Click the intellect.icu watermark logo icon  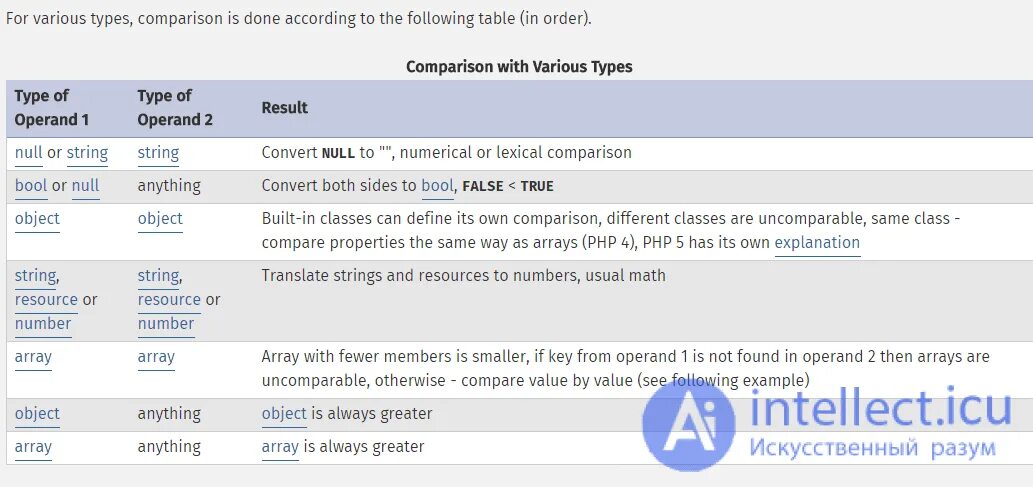689,426
